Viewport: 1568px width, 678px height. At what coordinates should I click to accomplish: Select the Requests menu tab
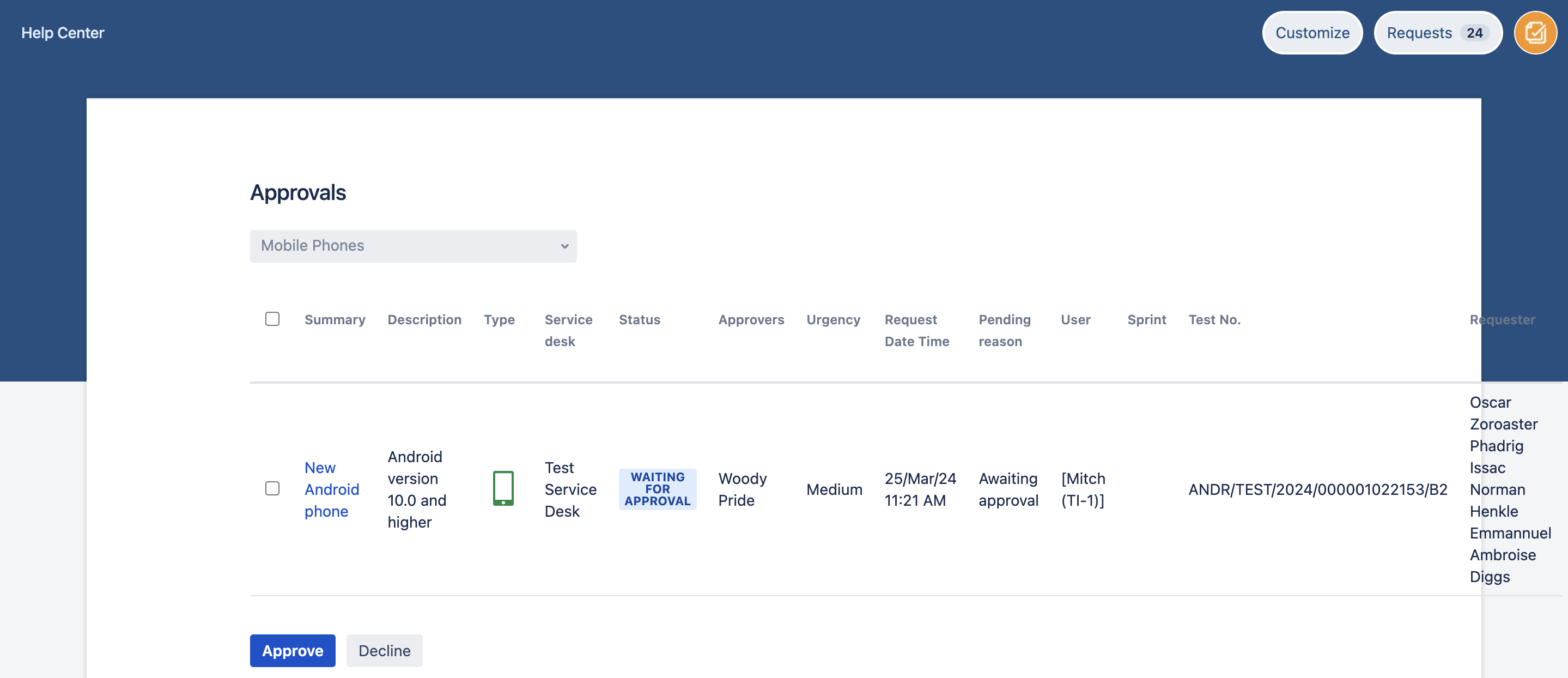point(1435,32)
